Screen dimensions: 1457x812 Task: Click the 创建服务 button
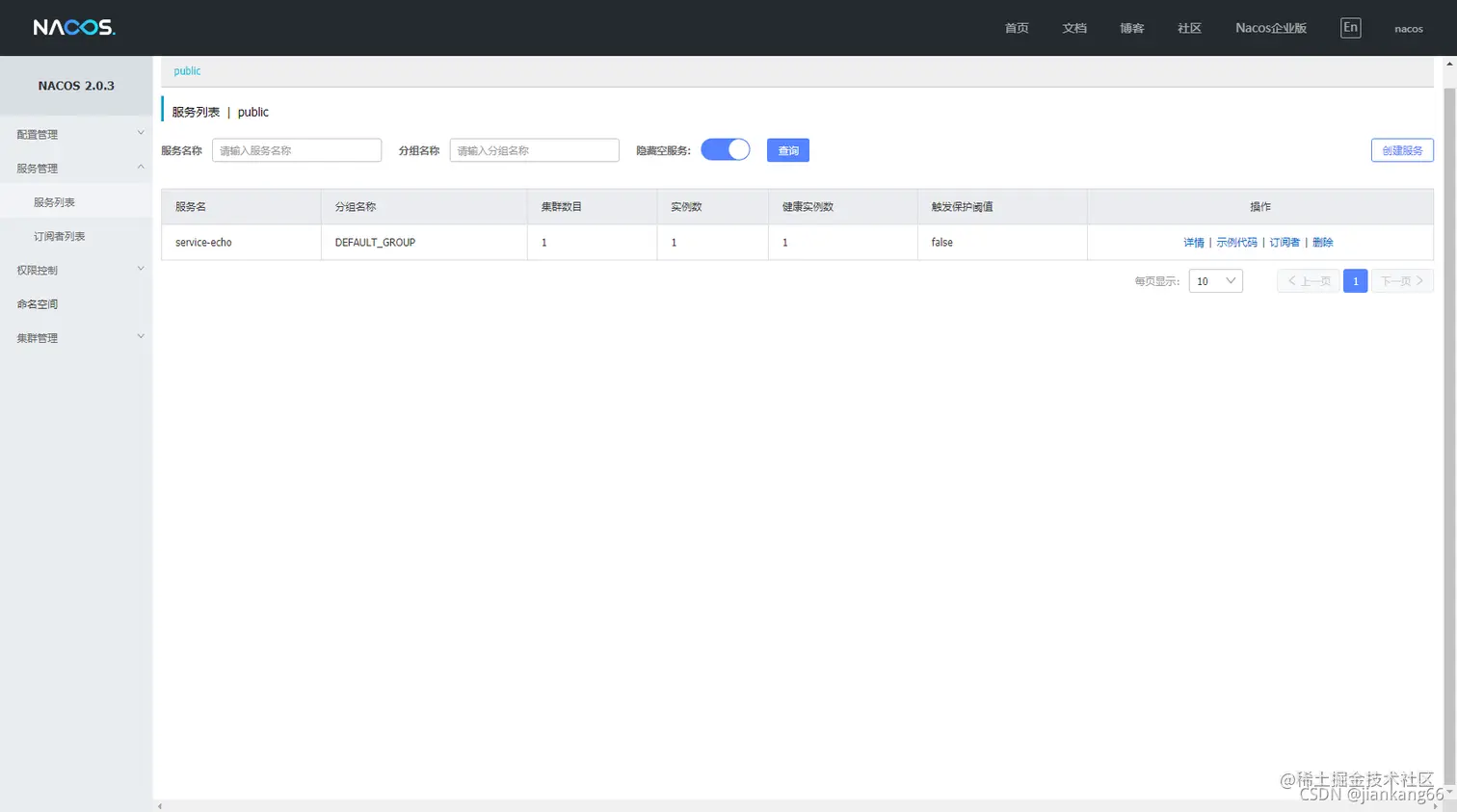click(1402, 150)
